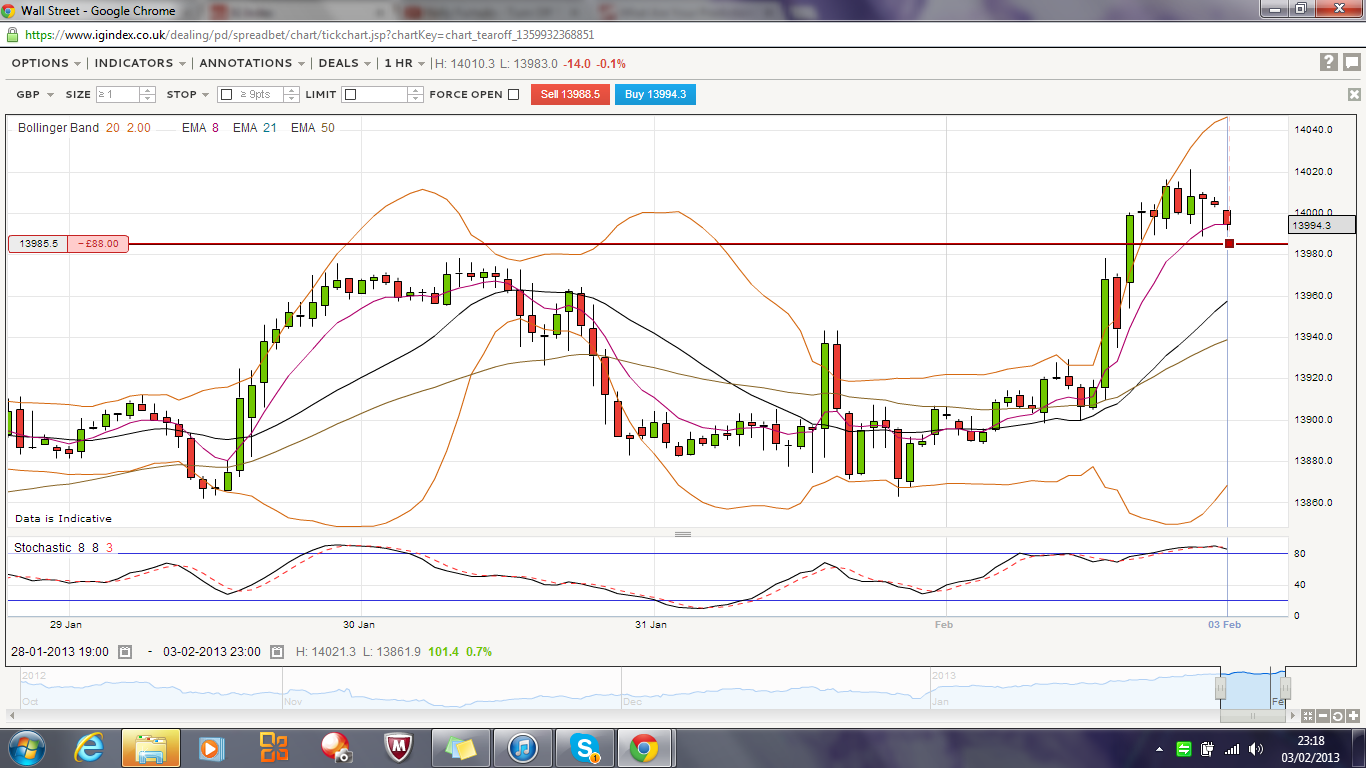Launch Internet Explorer from taskbar
This screenshot has width=1366, height=768.
91,747
